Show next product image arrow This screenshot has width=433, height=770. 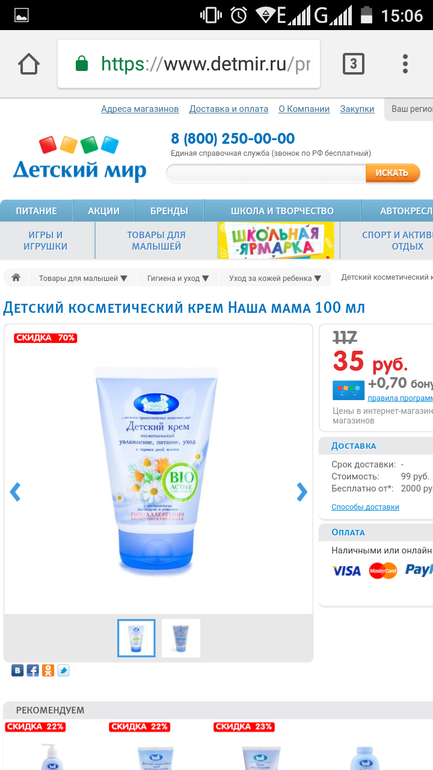(x=302, y=492)
